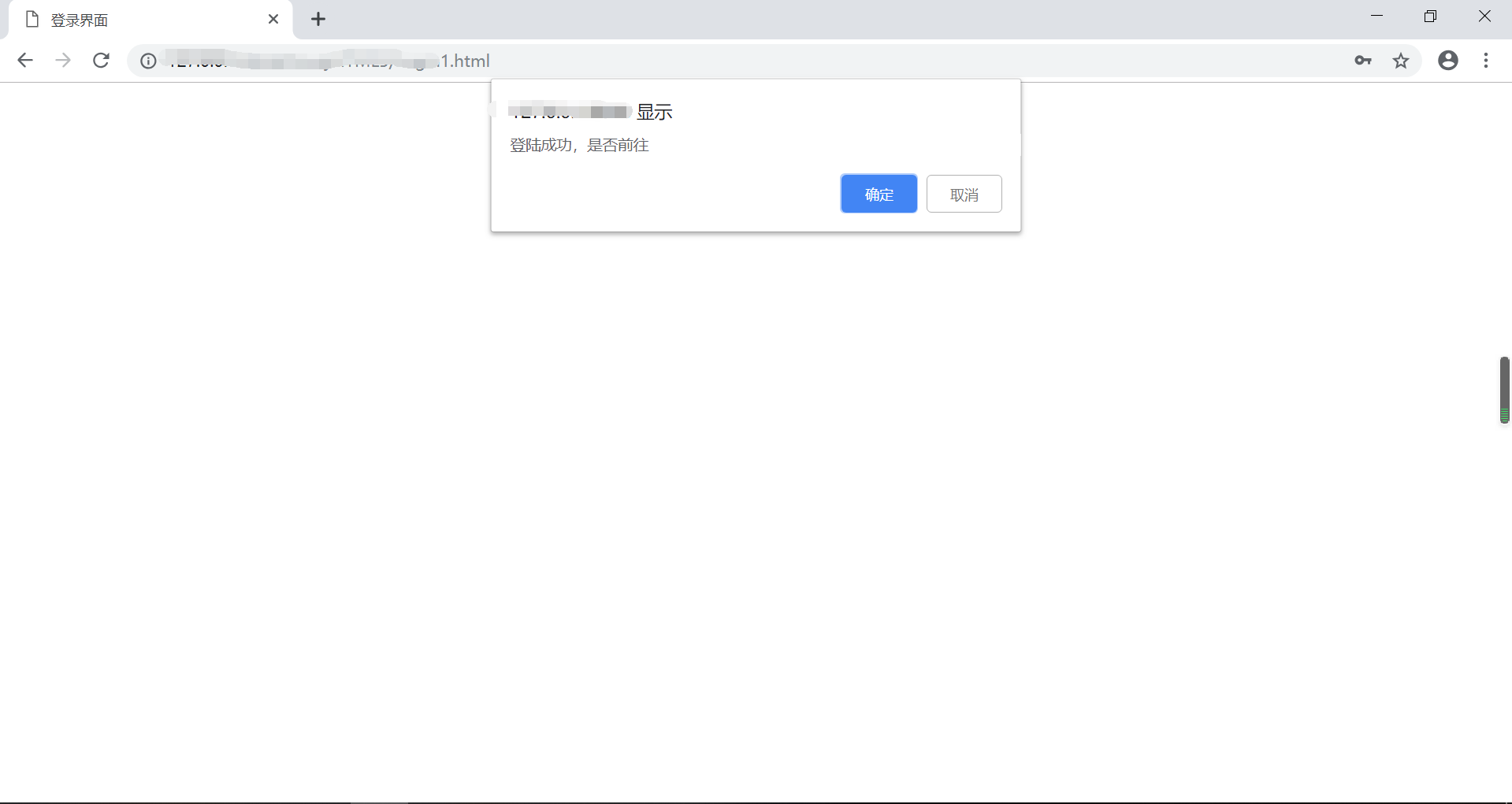Screen dimensions: 1512x804
Task: Minimize the Chrome window
Action: 1376,16
